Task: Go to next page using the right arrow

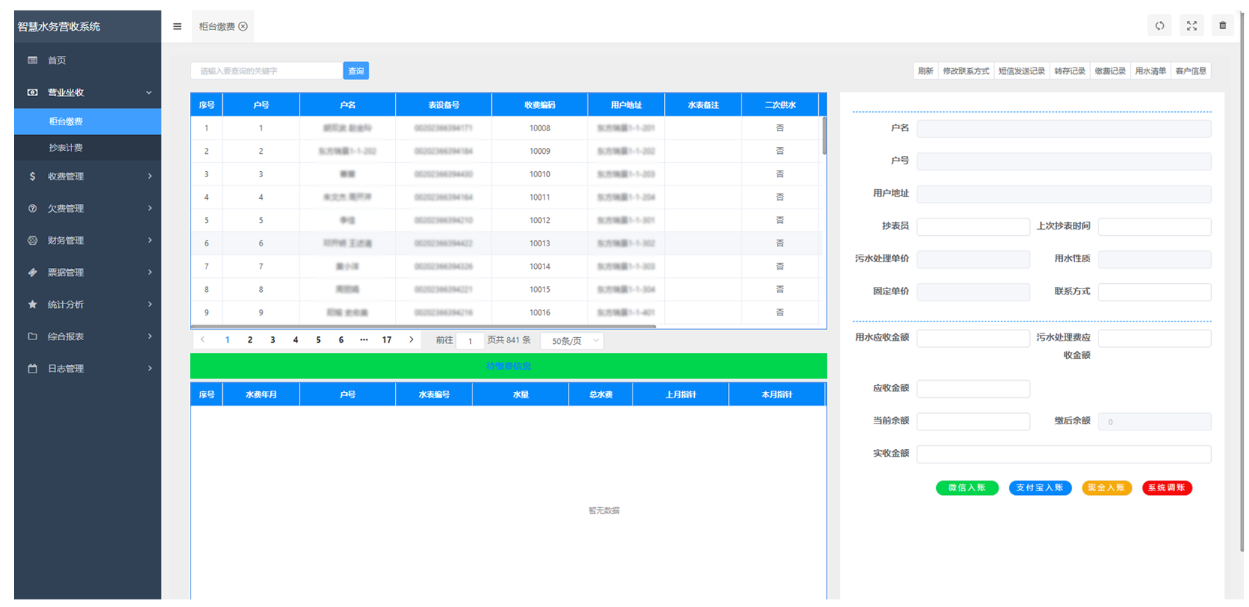Action: pyautogui.click(x=411, y=340)
